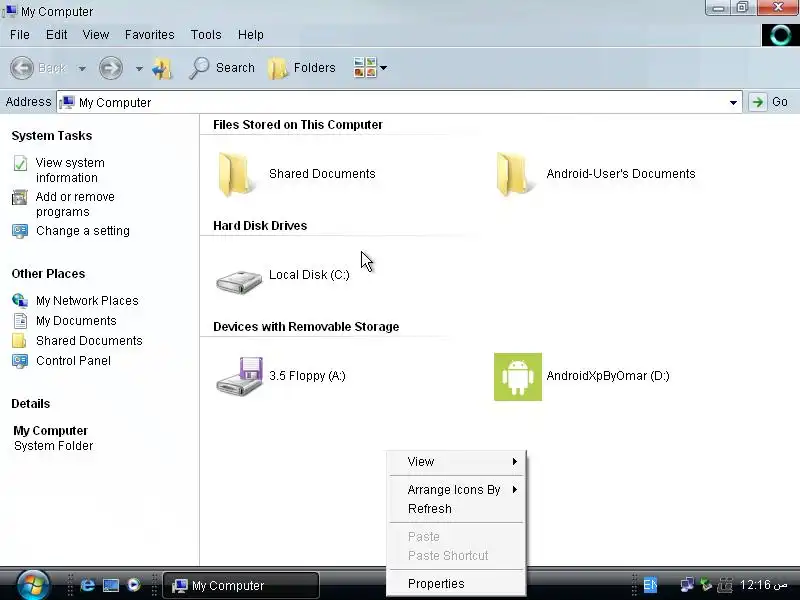Image resolution: width=800 pixels, height=600 pixels.
Task: Open the Tools menu
Action: pos(206,35)
